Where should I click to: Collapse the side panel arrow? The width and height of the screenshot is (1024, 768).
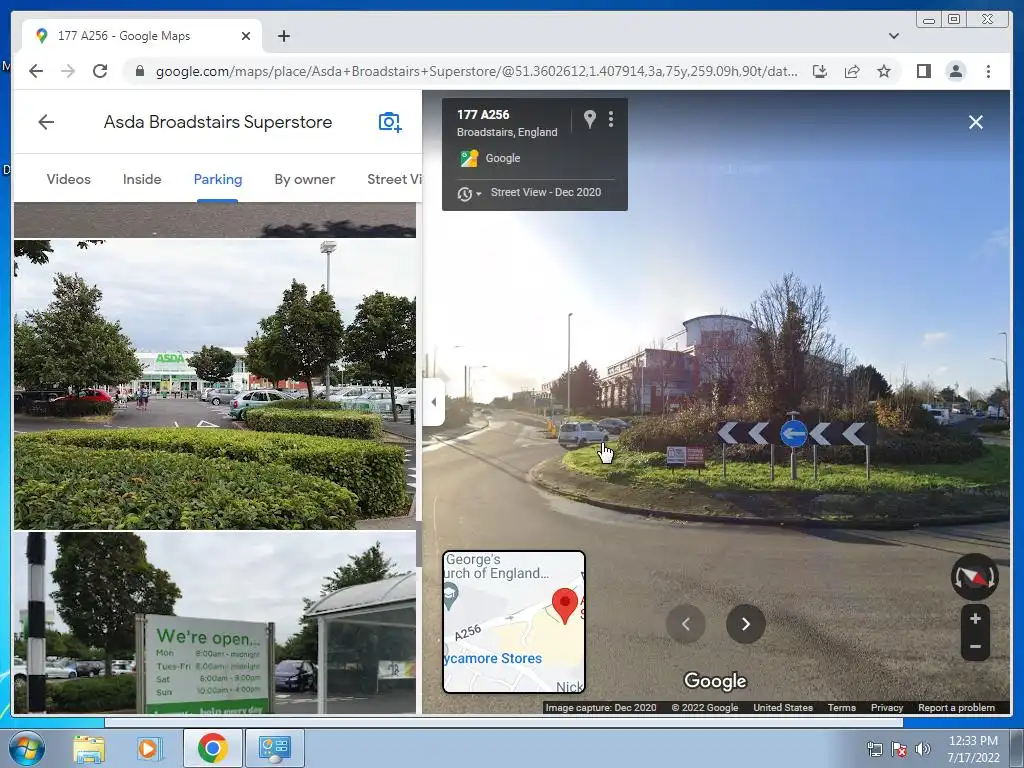pyautogui.click(x=434, y=402)
